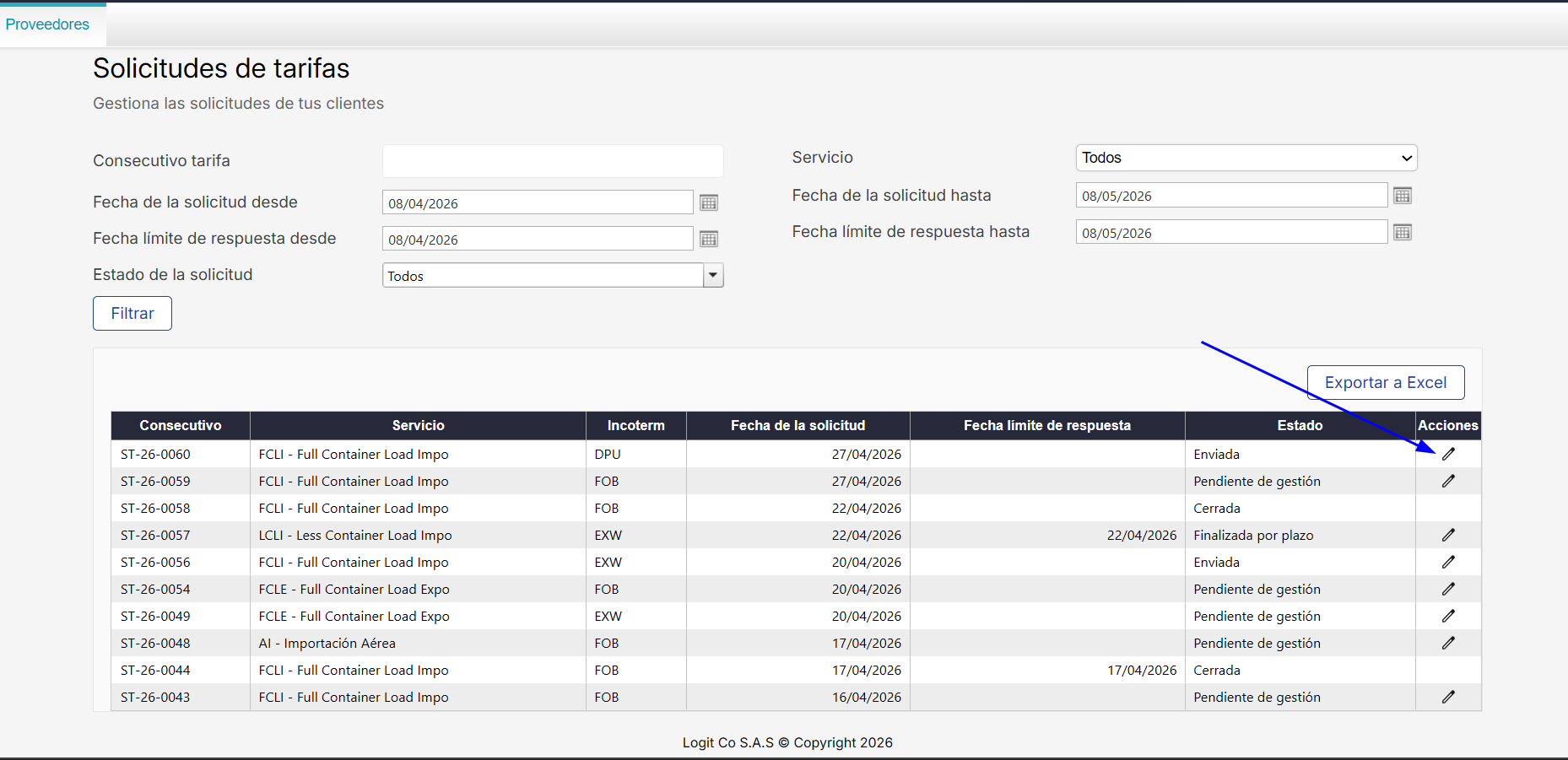Open calendar for Fecha de la solicitud hasta
The image size is (1568, 760).
pyautogui.click(x=1403, y=196)
